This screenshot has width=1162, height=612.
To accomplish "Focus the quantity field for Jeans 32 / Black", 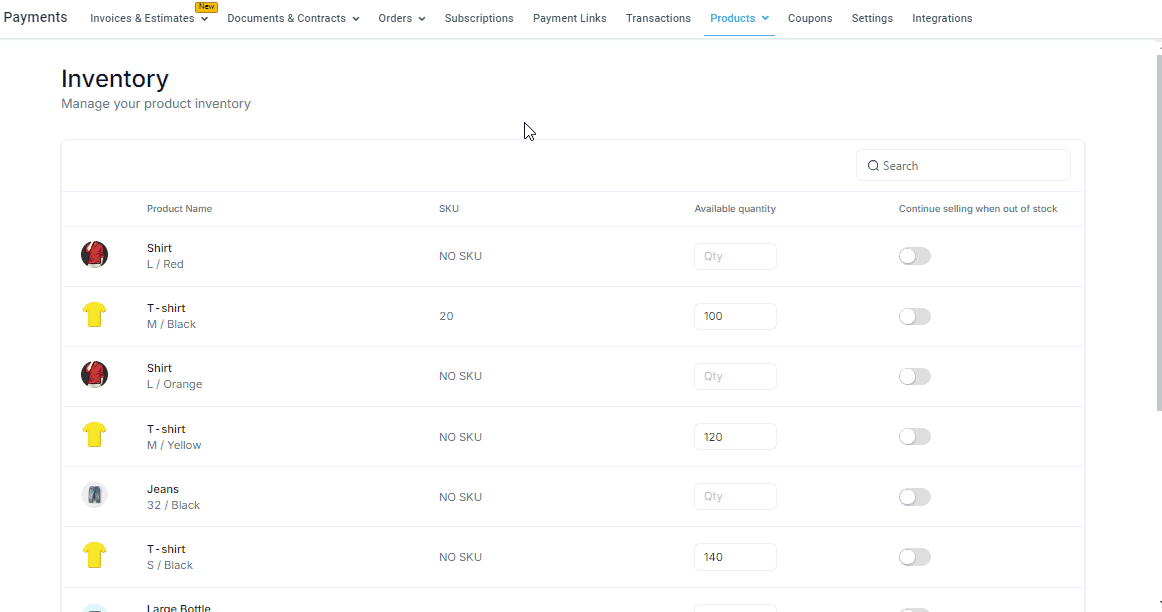I will [735, 496].
